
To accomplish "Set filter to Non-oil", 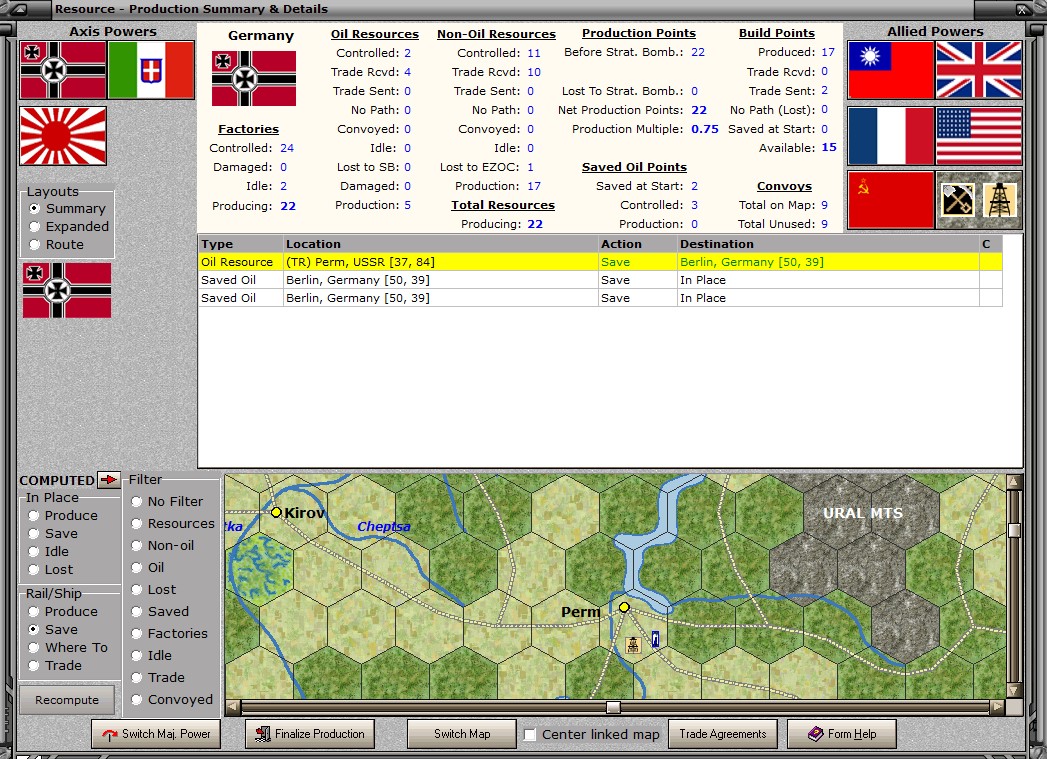I will pyautogui.click(x=162, y=545).
